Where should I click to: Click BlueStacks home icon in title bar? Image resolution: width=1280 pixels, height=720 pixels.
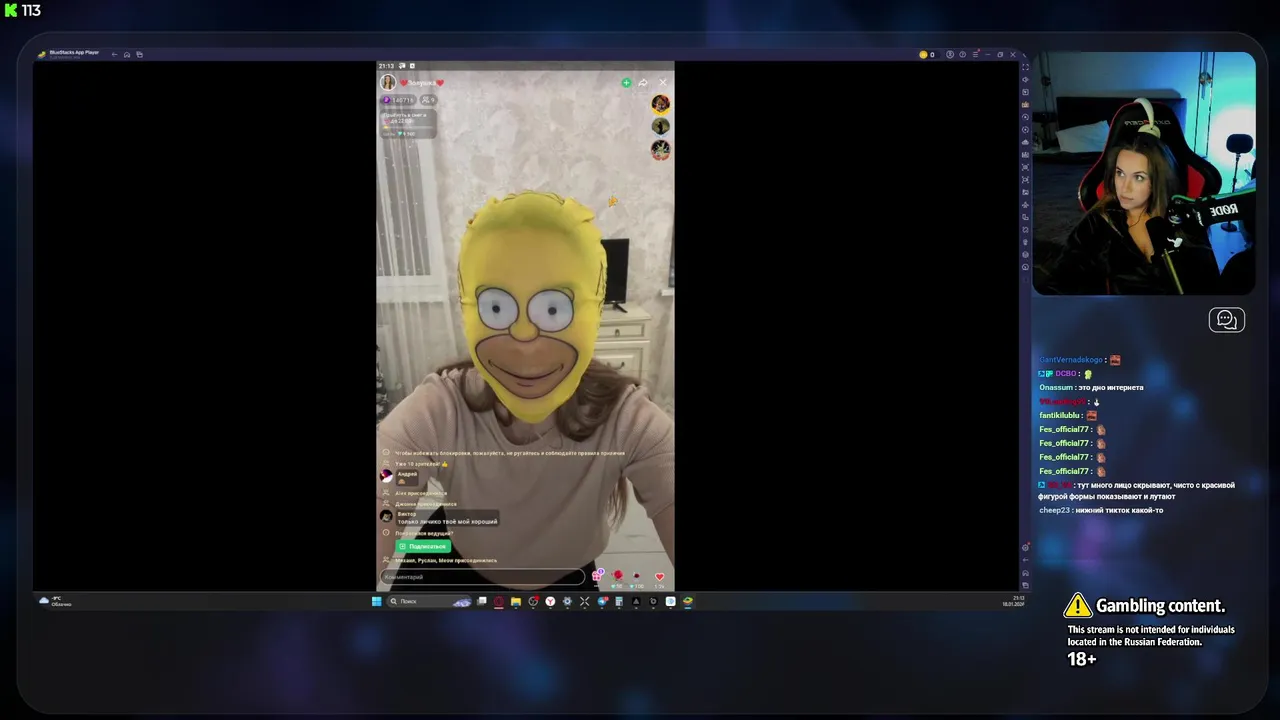coord(127,54)
